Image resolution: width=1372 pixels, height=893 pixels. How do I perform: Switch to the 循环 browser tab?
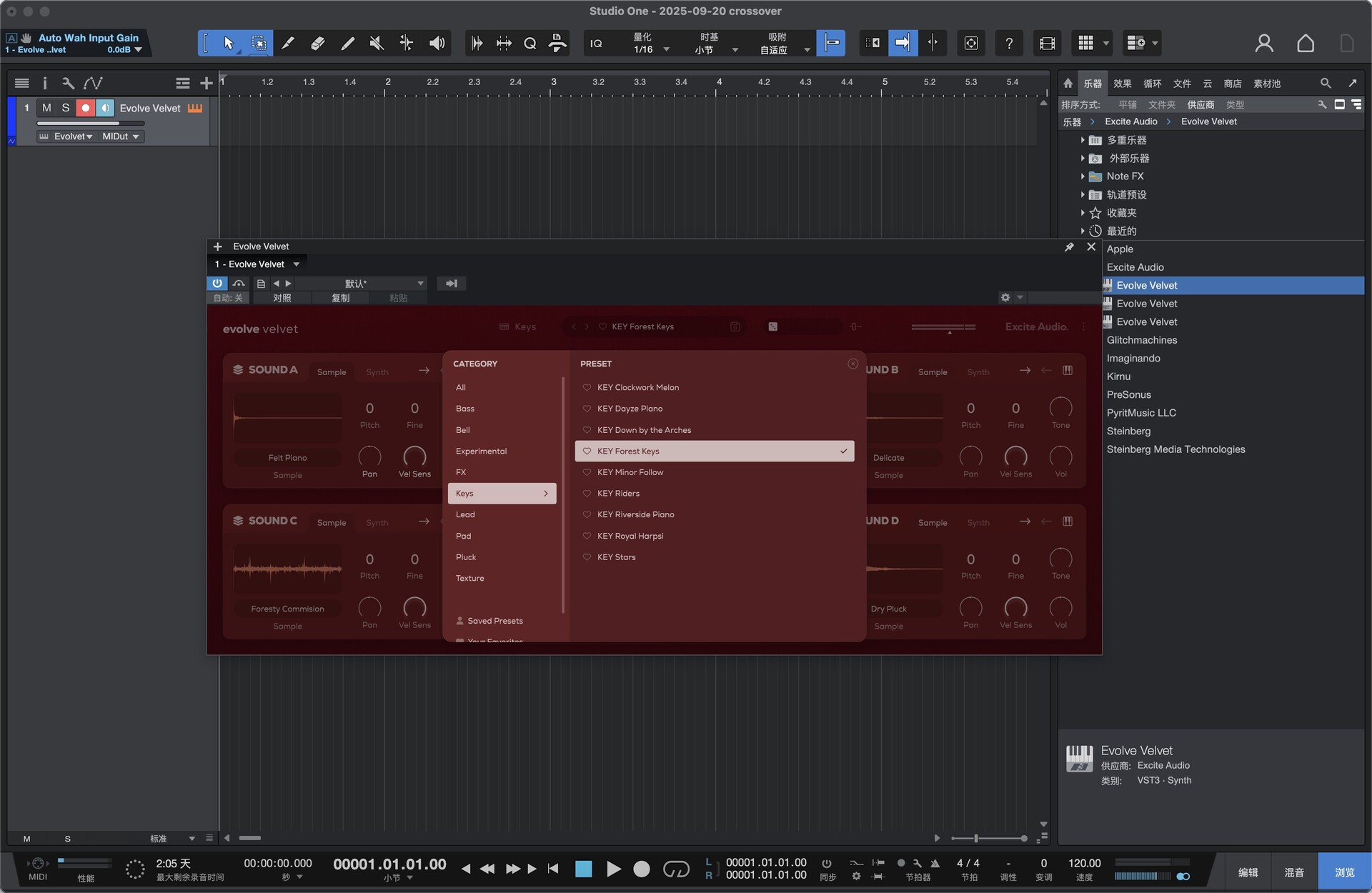(x=1152, y=84)
